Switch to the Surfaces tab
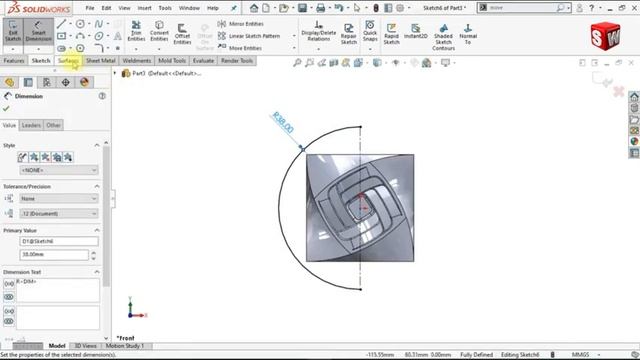 coord(68,61)
